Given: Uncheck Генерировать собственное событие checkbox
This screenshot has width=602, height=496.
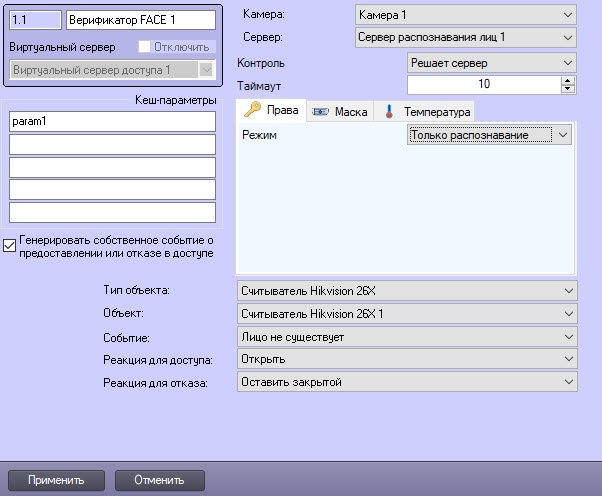Looking at the screenshot, I should [10, 241].
